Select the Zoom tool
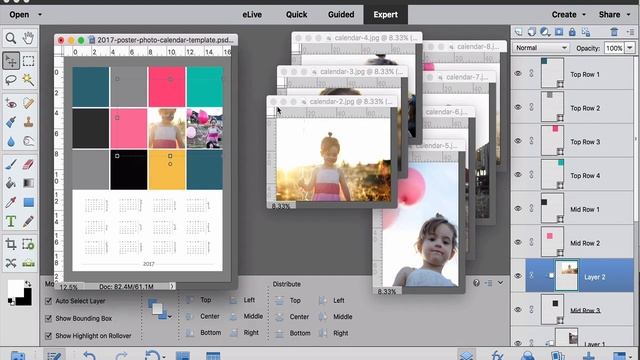 tap(11, 38)
